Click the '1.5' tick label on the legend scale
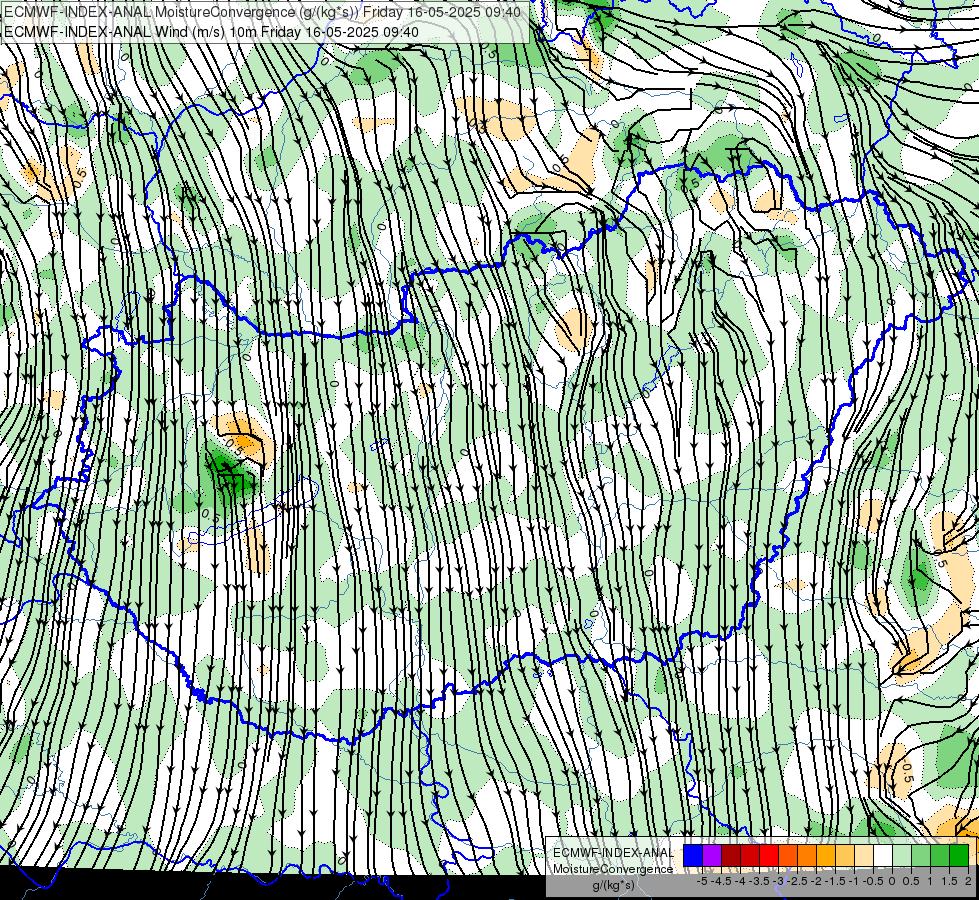This screenshot has width=979, height=900. click(x=950, y=881)
